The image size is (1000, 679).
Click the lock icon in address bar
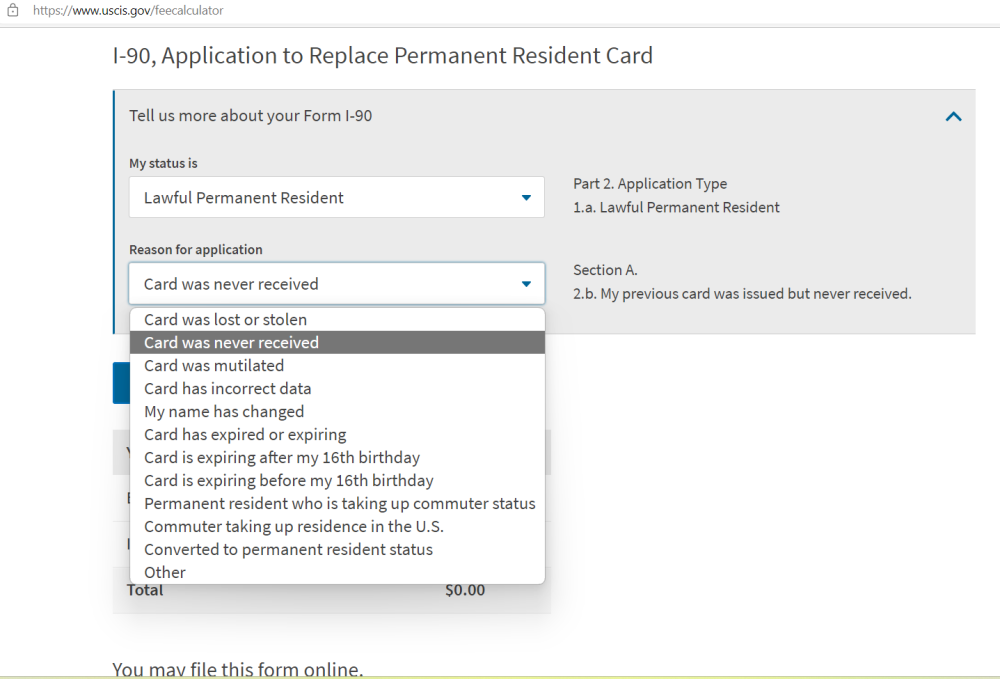click(13, 10)
